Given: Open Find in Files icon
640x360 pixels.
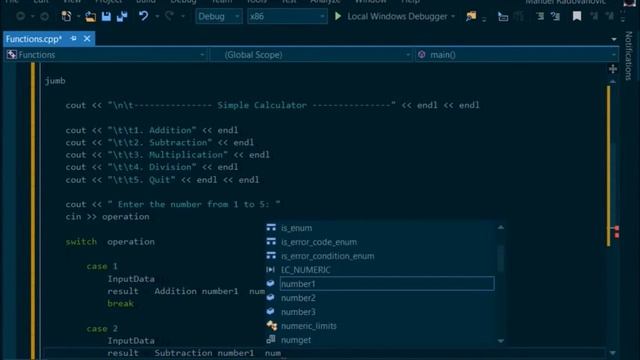Looking at the screenshot, I should coord(471,16).
